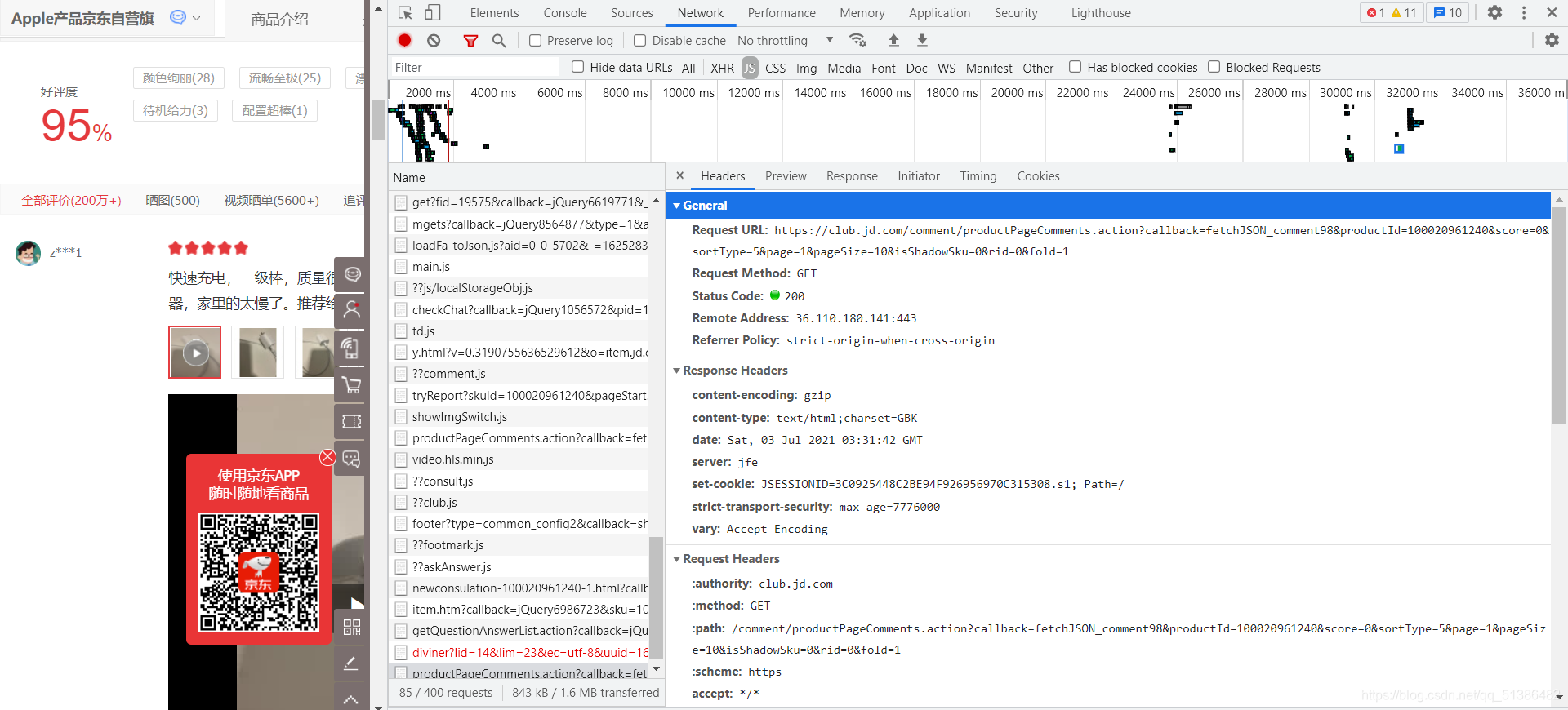The height and width of the screenshot is (710, 1568).
Task: Export HAR file with download arrow
Action: pyautogui.click(x=922, y=40)
